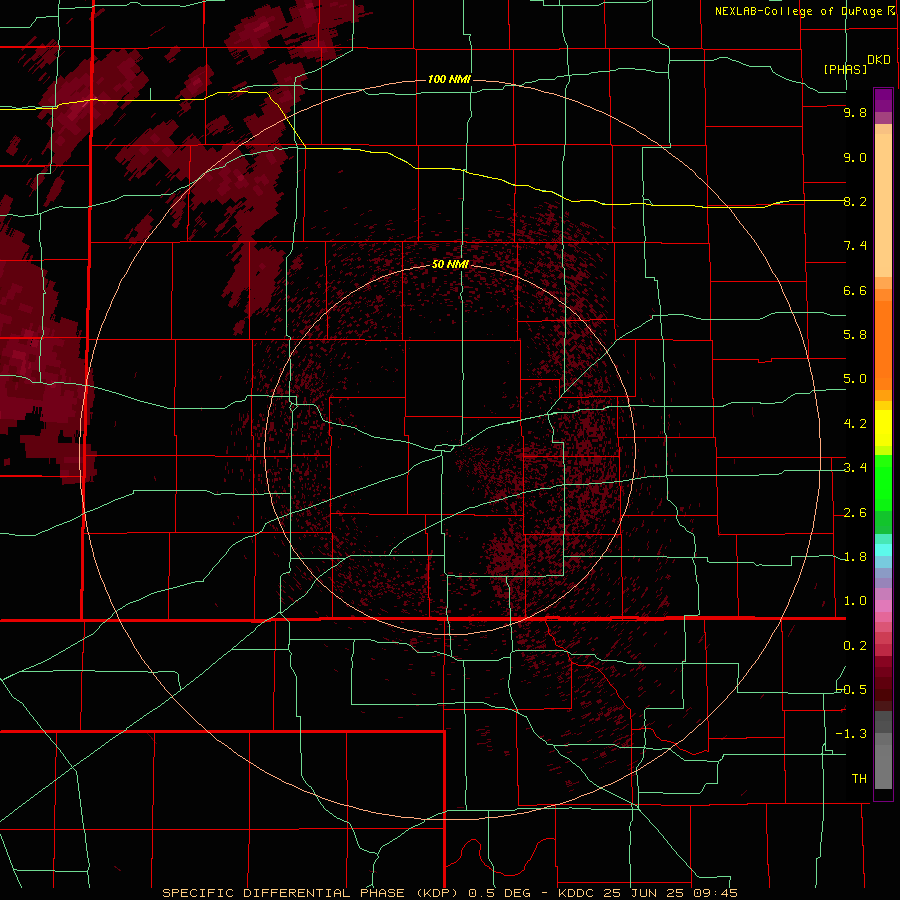Pick the pink segment of color bar

pyautogui.click(x=883, y=606)
